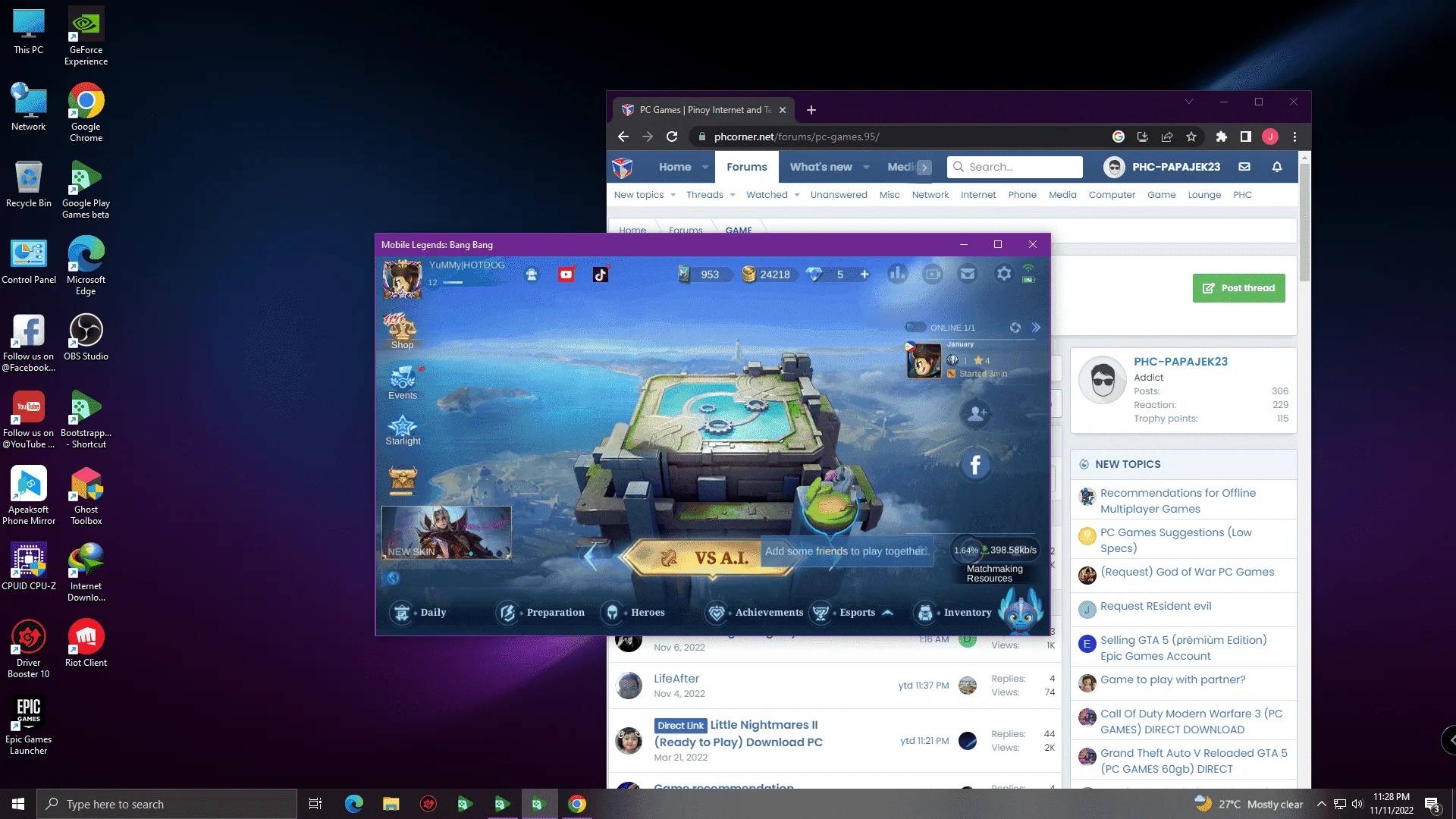
Task: Open PHC-PAPAJEK23 profile link in sidebar
Action: pyautogui.click(x=1181, y=362)
